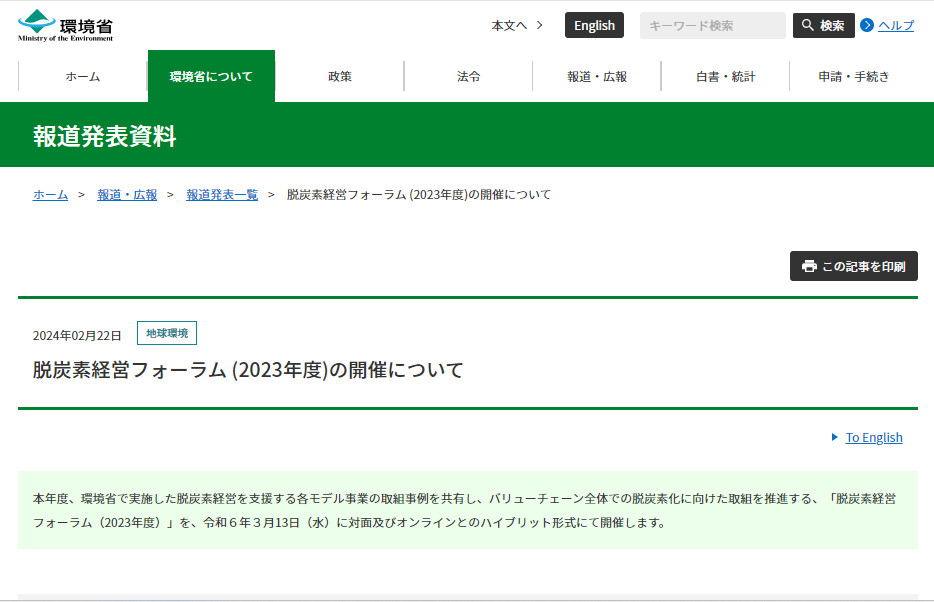Open the 報道・広報 menu tab
934x602 pixels.
click(596, 75)
